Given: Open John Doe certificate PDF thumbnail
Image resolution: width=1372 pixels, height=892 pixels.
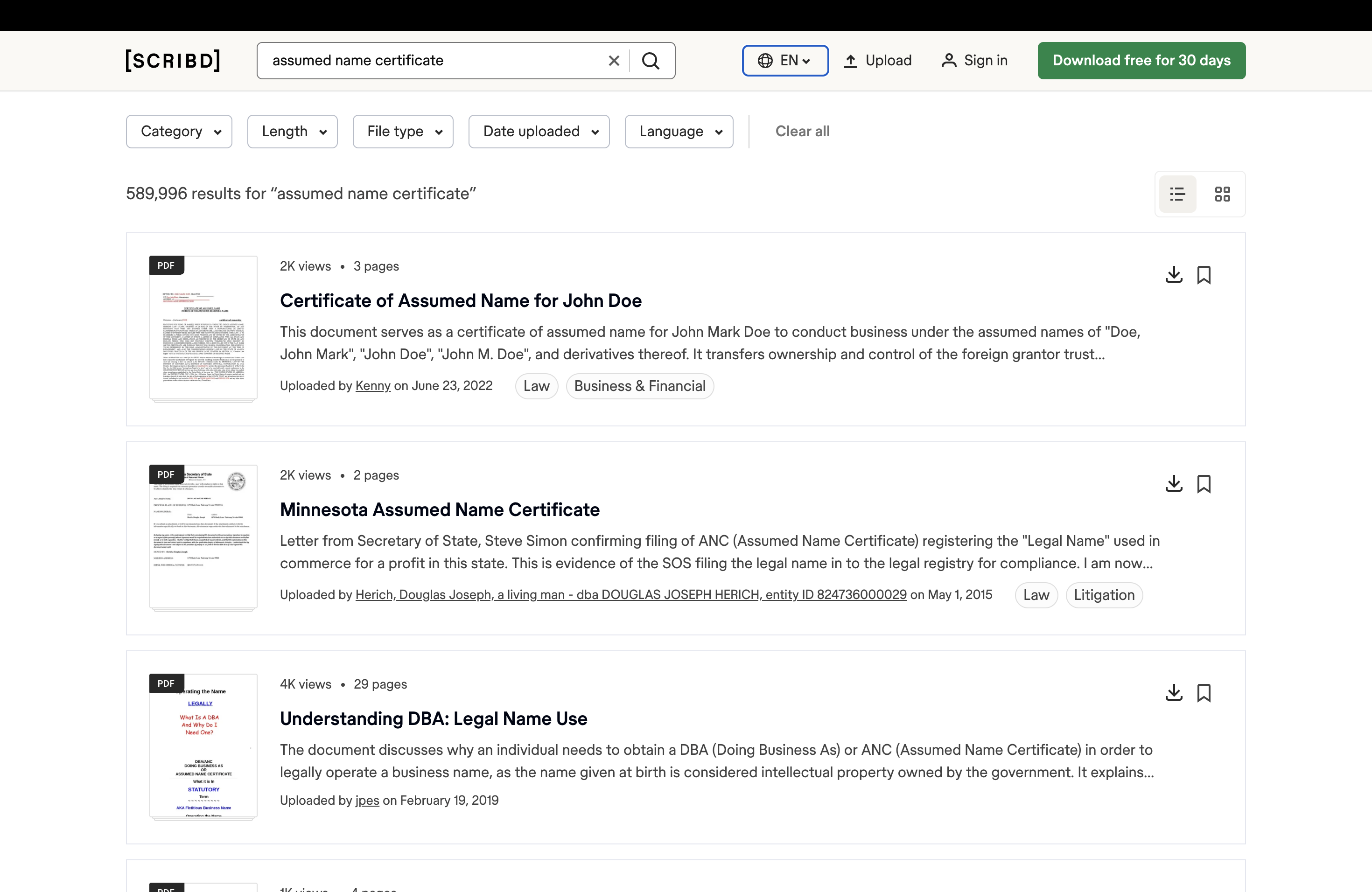Looking at the screenshot, I should 203,328.
